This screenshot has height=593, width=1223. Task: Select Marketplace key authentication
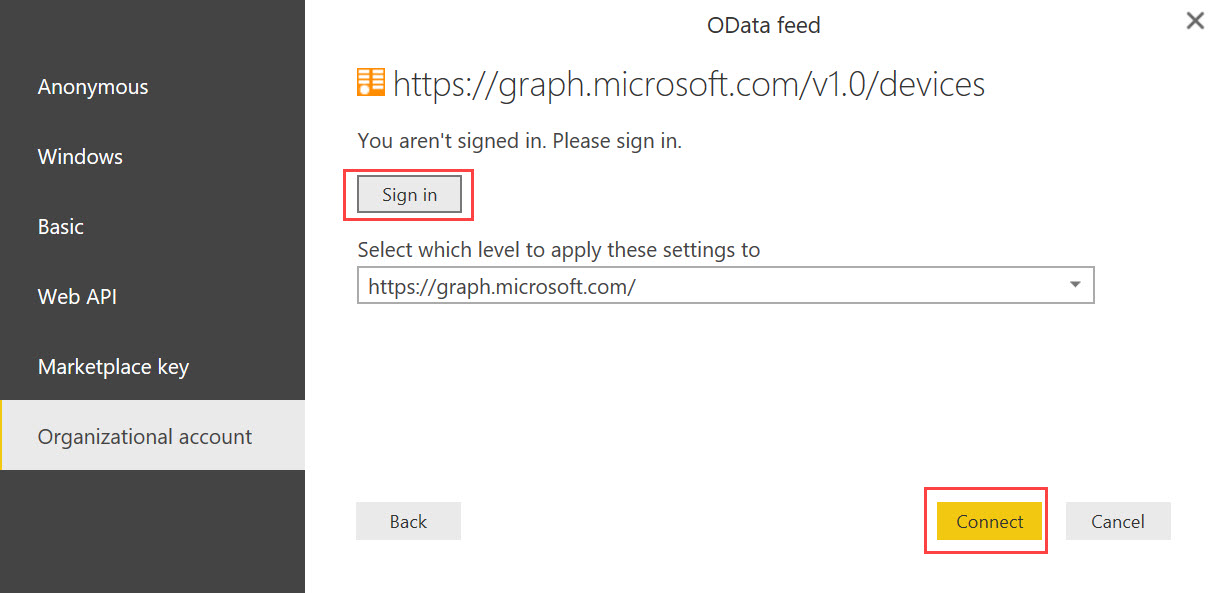point(113,367)
